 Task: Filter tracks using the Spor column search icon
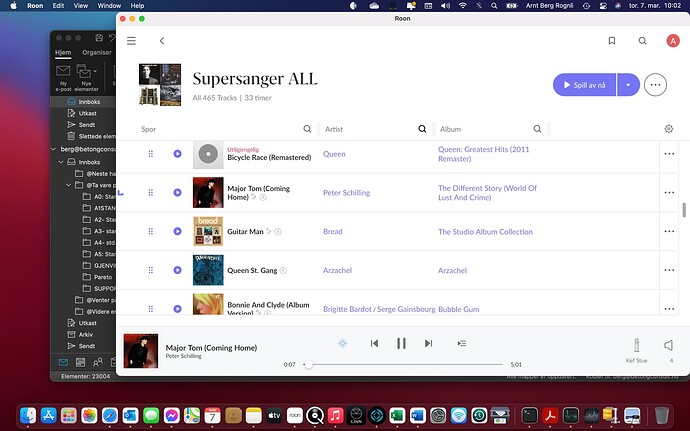(307, 129)
